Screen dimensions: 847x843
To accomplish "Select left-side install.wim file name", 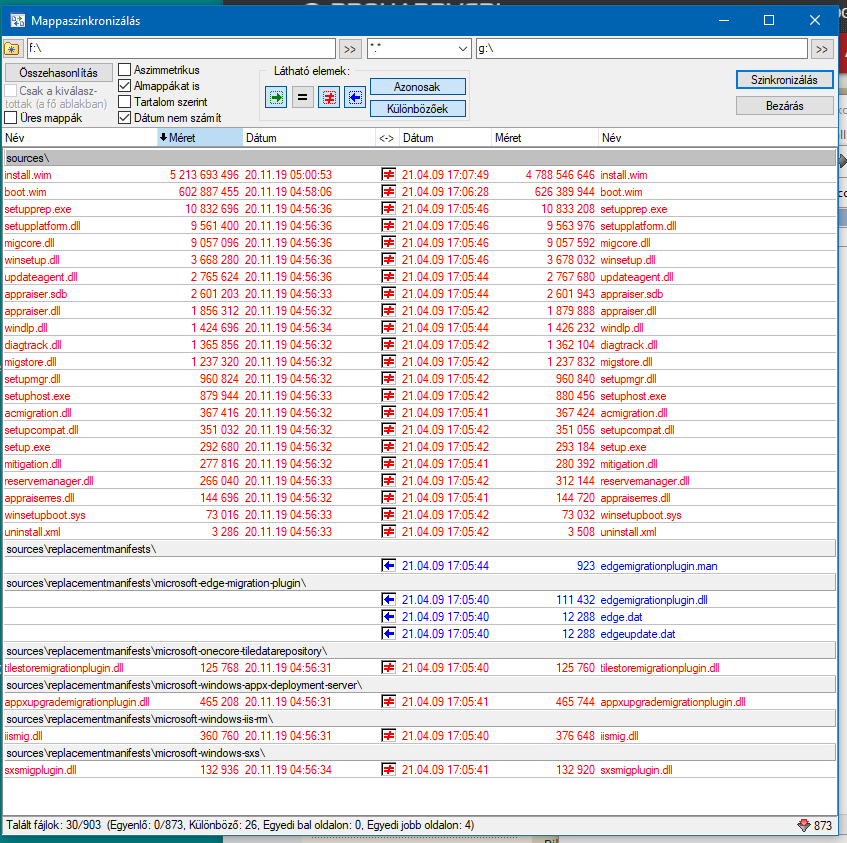I will pyautogui.click(x=28, y=175).
